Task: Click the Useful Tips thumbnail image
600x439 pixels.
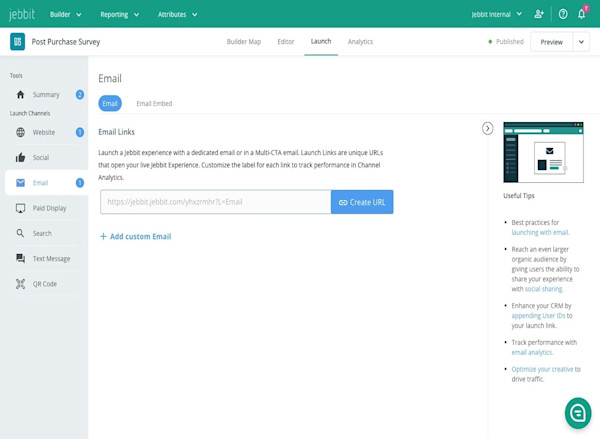Action: pos(543,152)
